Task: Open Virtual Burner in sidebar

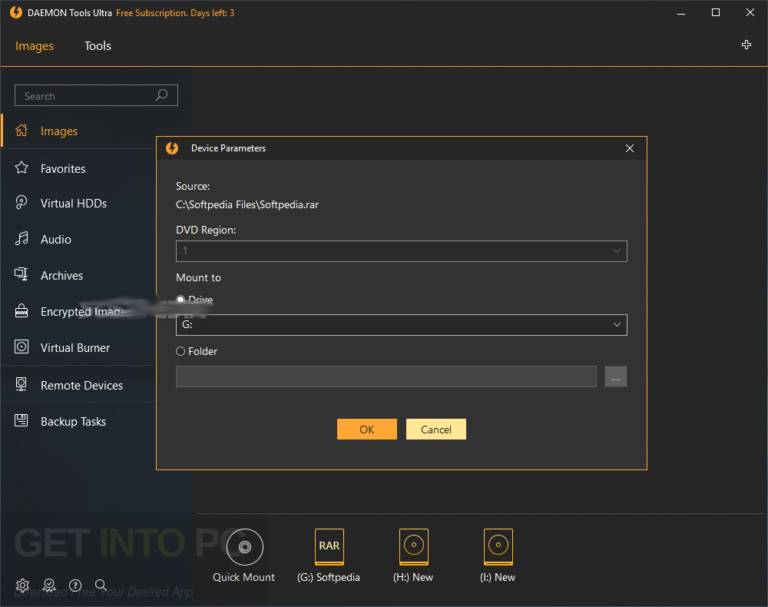Action: tap(75, 347)
